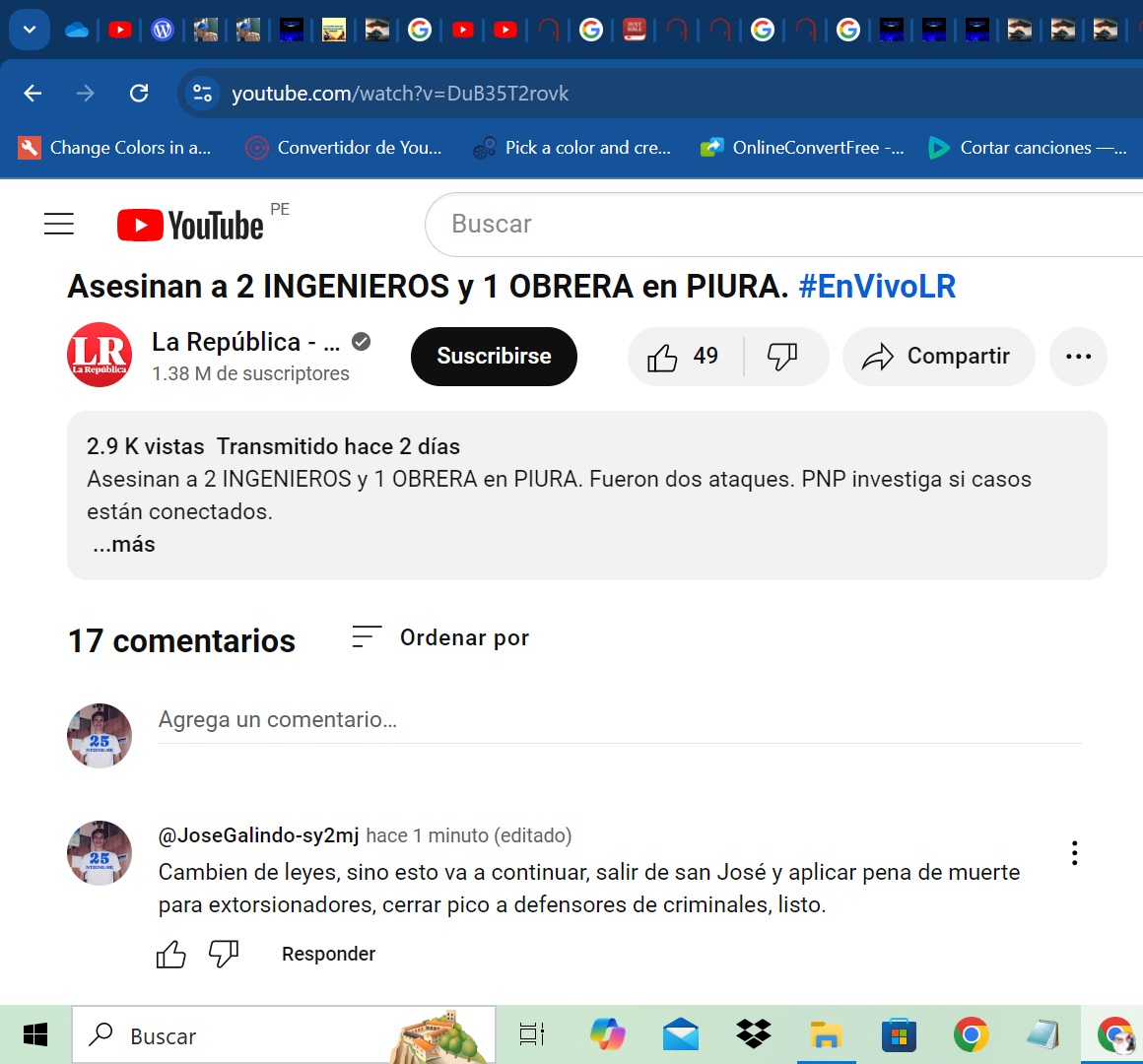Focus the Agrega un comentario field

619,720
